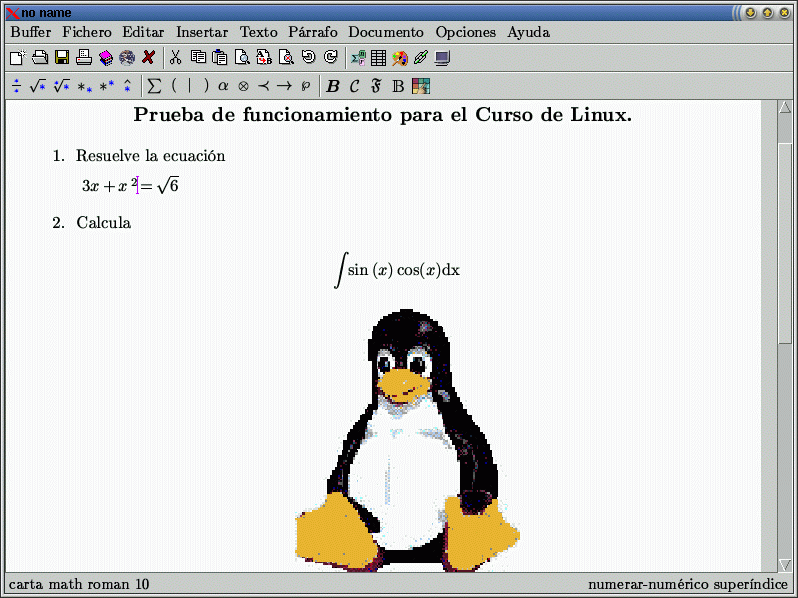
Task: Create a new document with the blank page icon
Action: (18, 58)
